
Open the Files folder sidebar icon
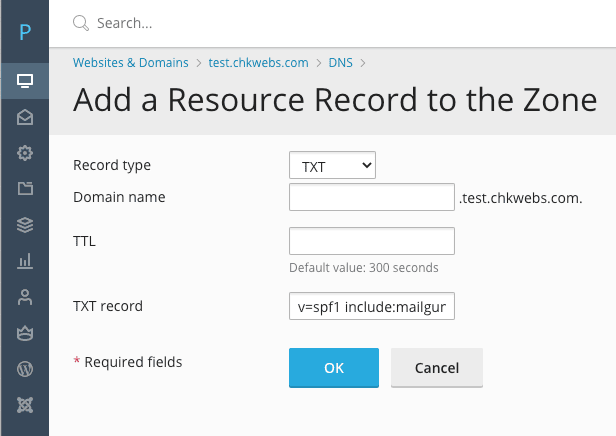point(25,189)
